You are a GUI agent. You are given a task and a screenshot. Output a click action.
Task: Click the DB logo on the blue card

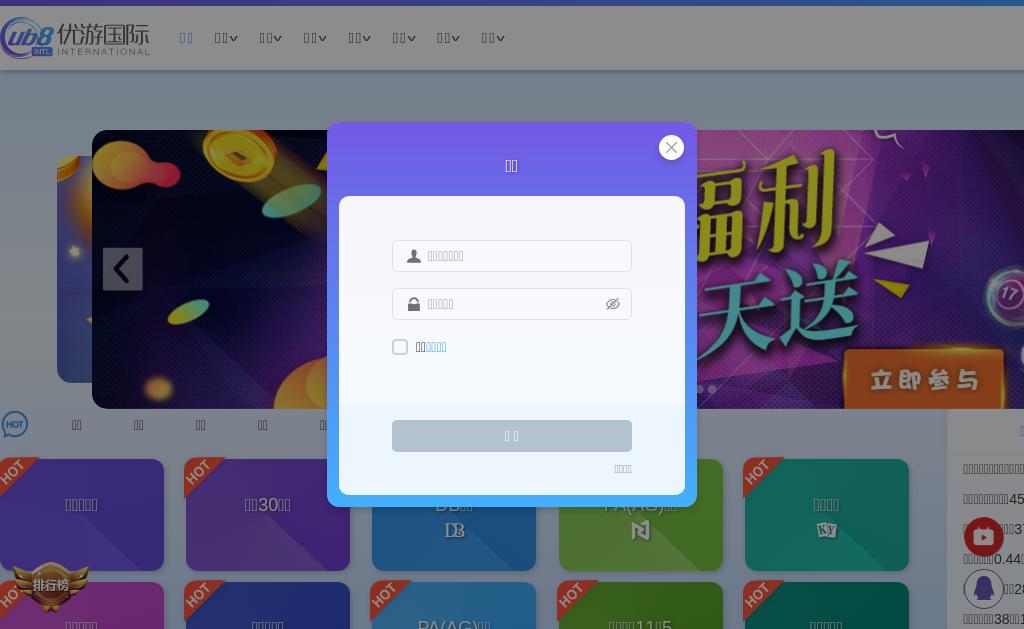click(454, 530)
